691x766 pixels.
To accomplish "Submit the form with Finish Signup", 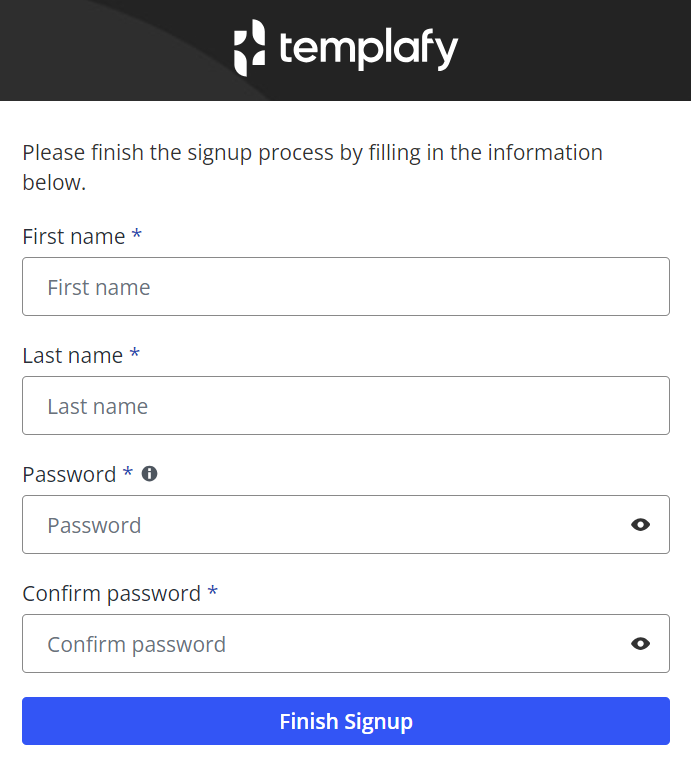I will pos(346,721).
